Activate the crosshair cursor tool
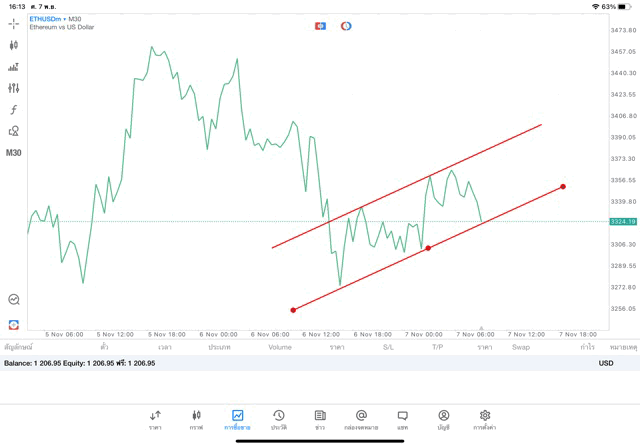This screenshot has height=447, width=640. (14, 23)
